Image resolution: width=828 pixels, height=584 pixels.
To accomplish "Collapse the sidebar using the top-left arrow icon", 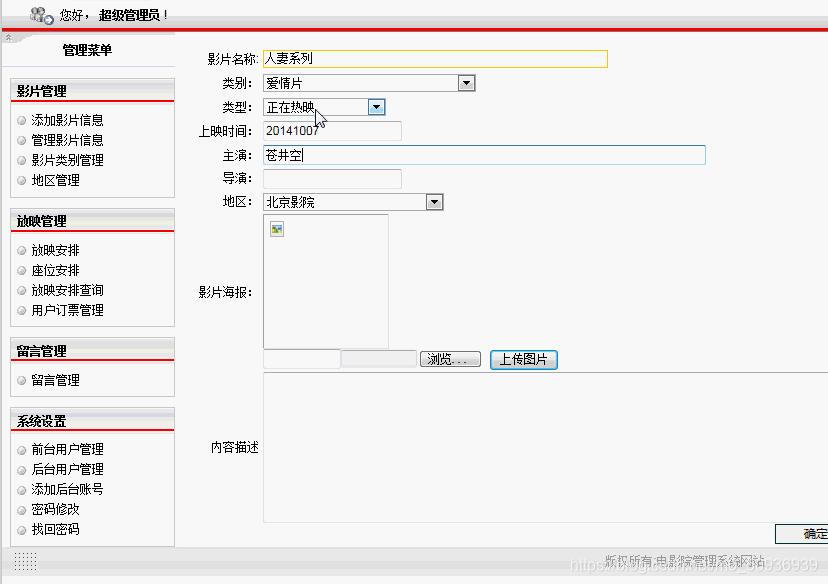I will (8, 37).
